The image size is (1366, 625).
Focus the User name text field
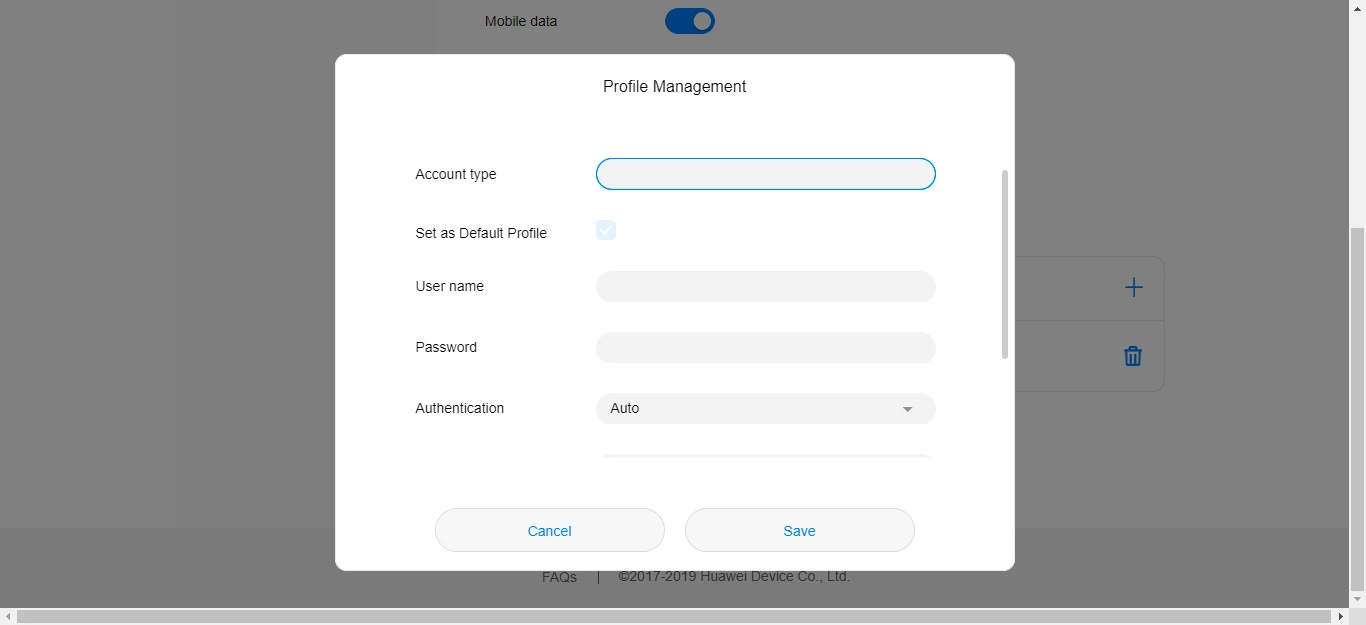(765, 286)
